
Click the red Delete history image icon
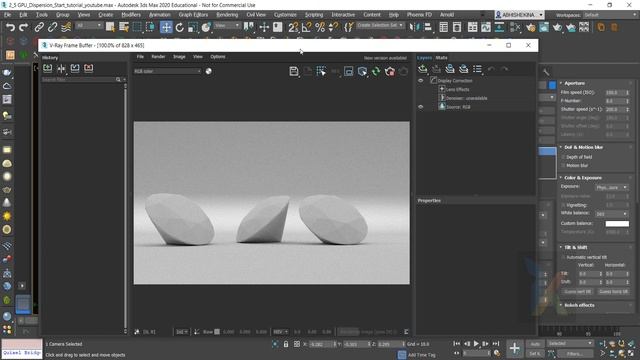coord(89,68)
